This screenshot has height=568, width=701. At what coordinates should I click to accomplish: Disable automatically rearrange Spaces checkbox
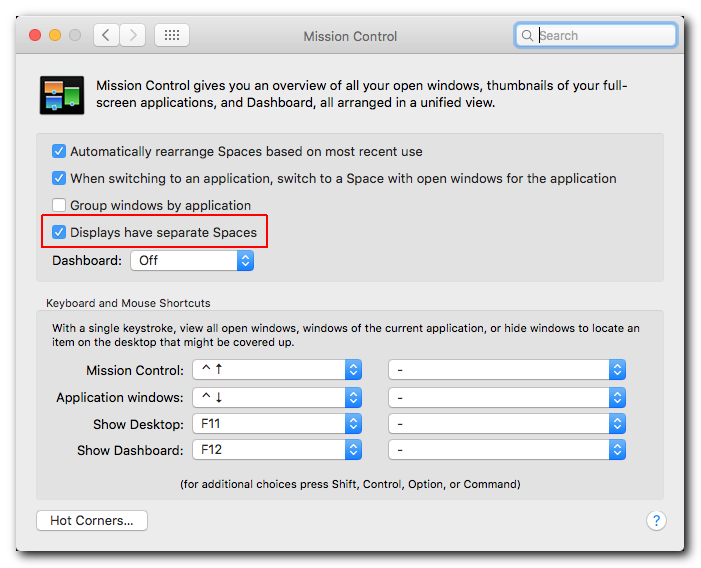[x=59, y=152]
